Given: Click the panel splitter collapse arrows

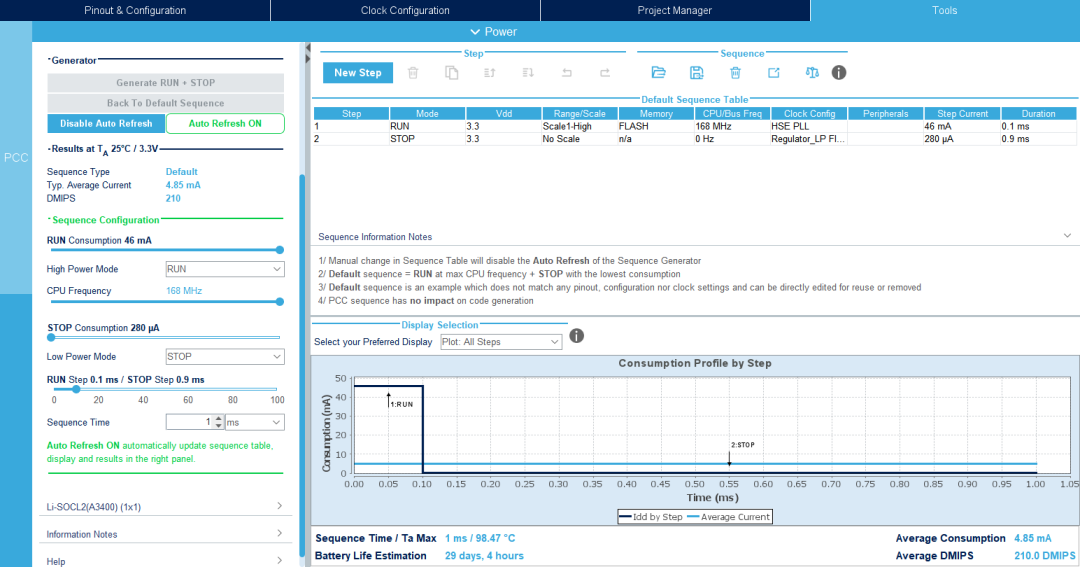Looking at the screenshot, I should pyautogui.click(x=307, y=54).
